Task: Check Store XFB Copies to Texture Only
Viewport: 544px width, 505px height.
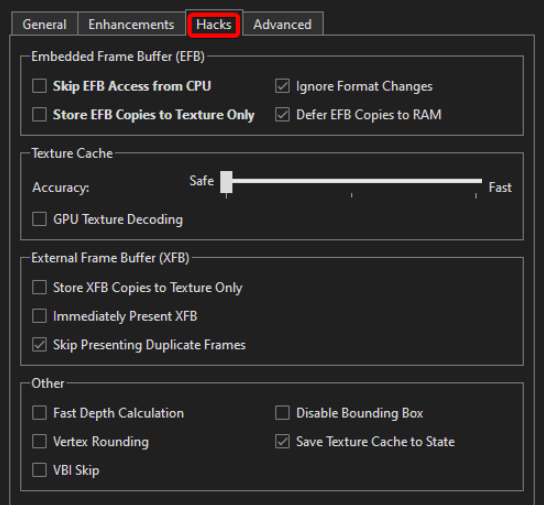Action: point(39,287)
